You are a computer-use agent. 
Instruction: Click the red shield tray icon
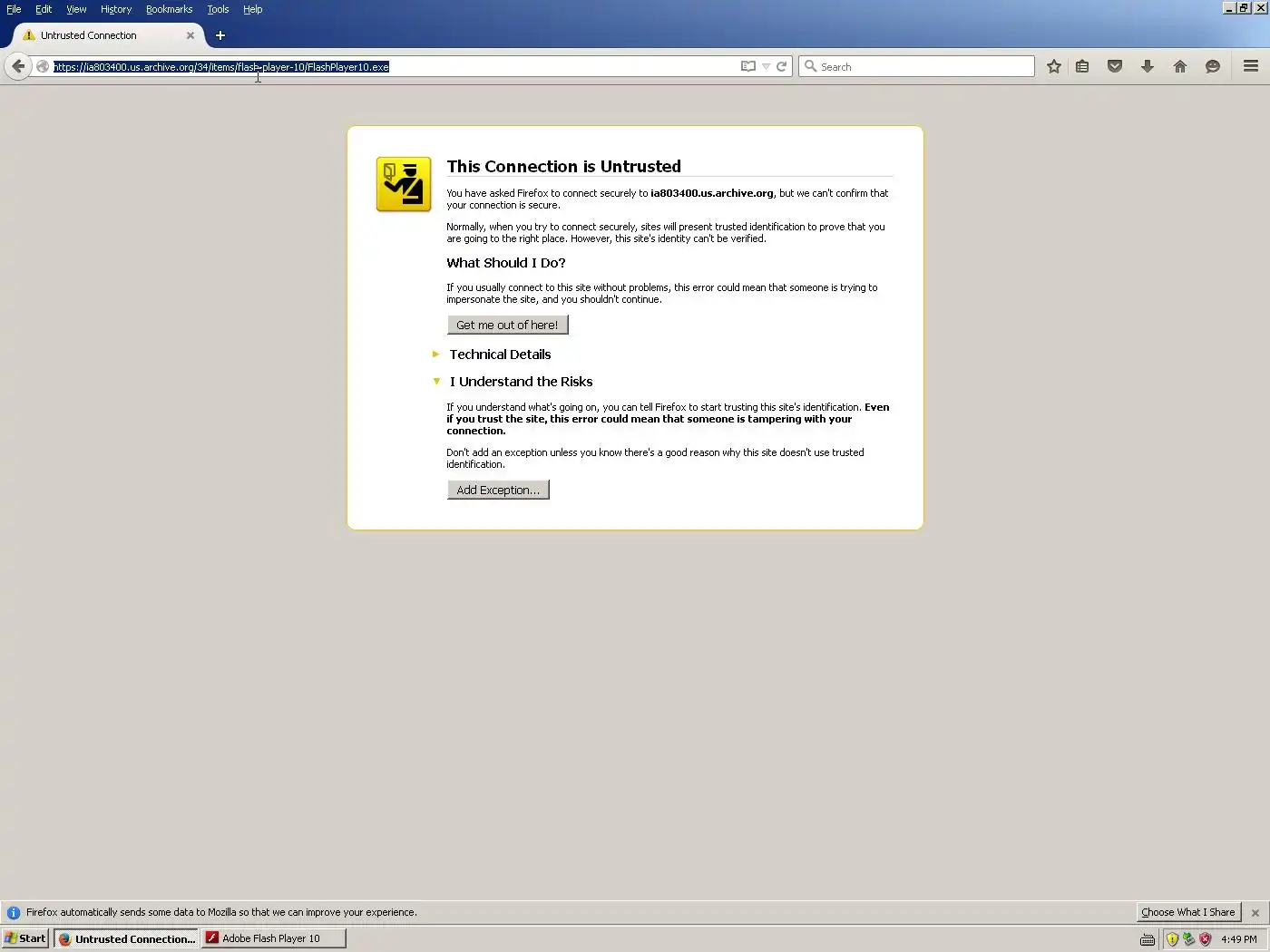[x=1206, y=939]
